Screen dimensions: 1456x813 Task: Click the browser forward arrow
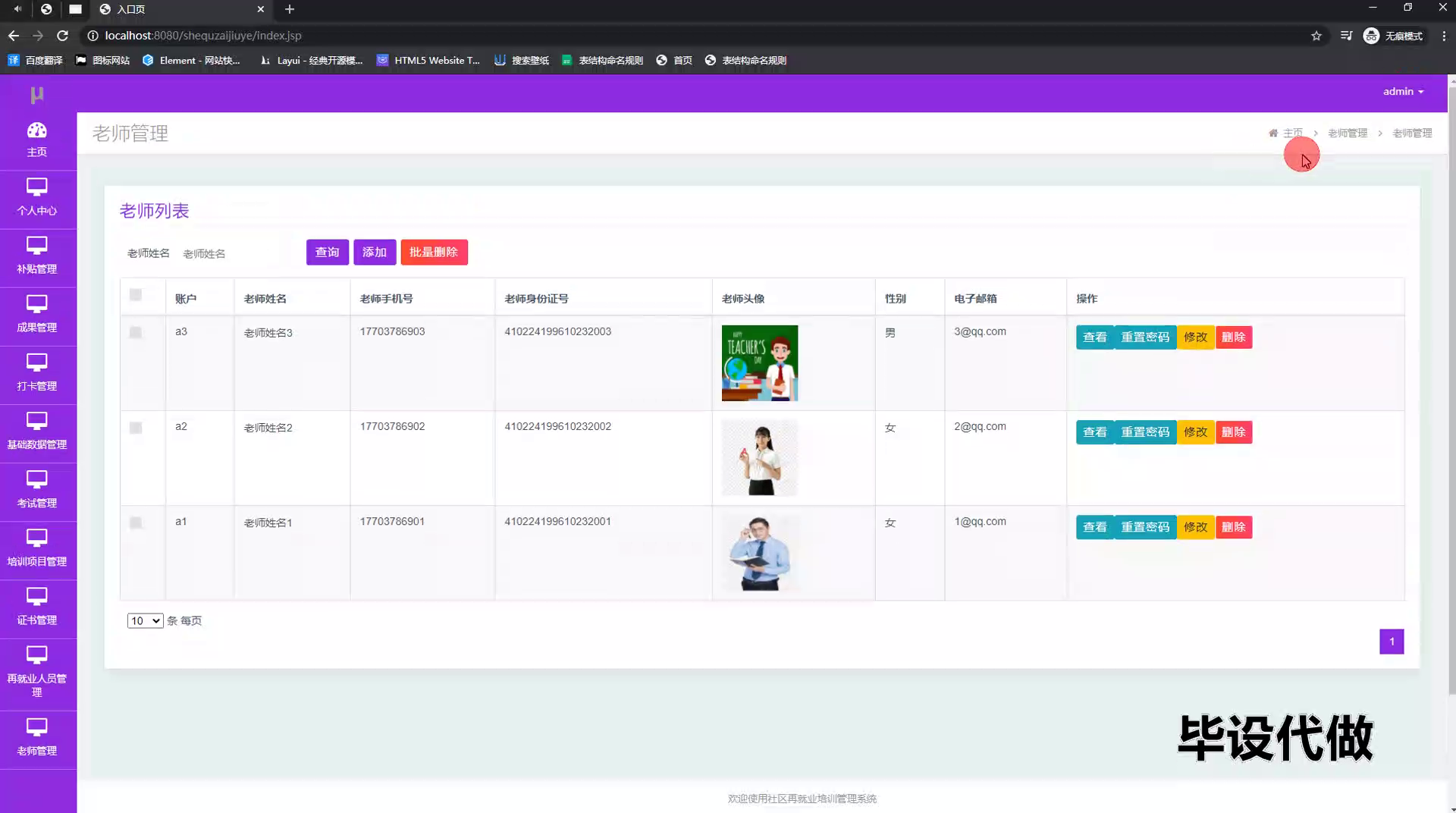click(x=38, y=36)
